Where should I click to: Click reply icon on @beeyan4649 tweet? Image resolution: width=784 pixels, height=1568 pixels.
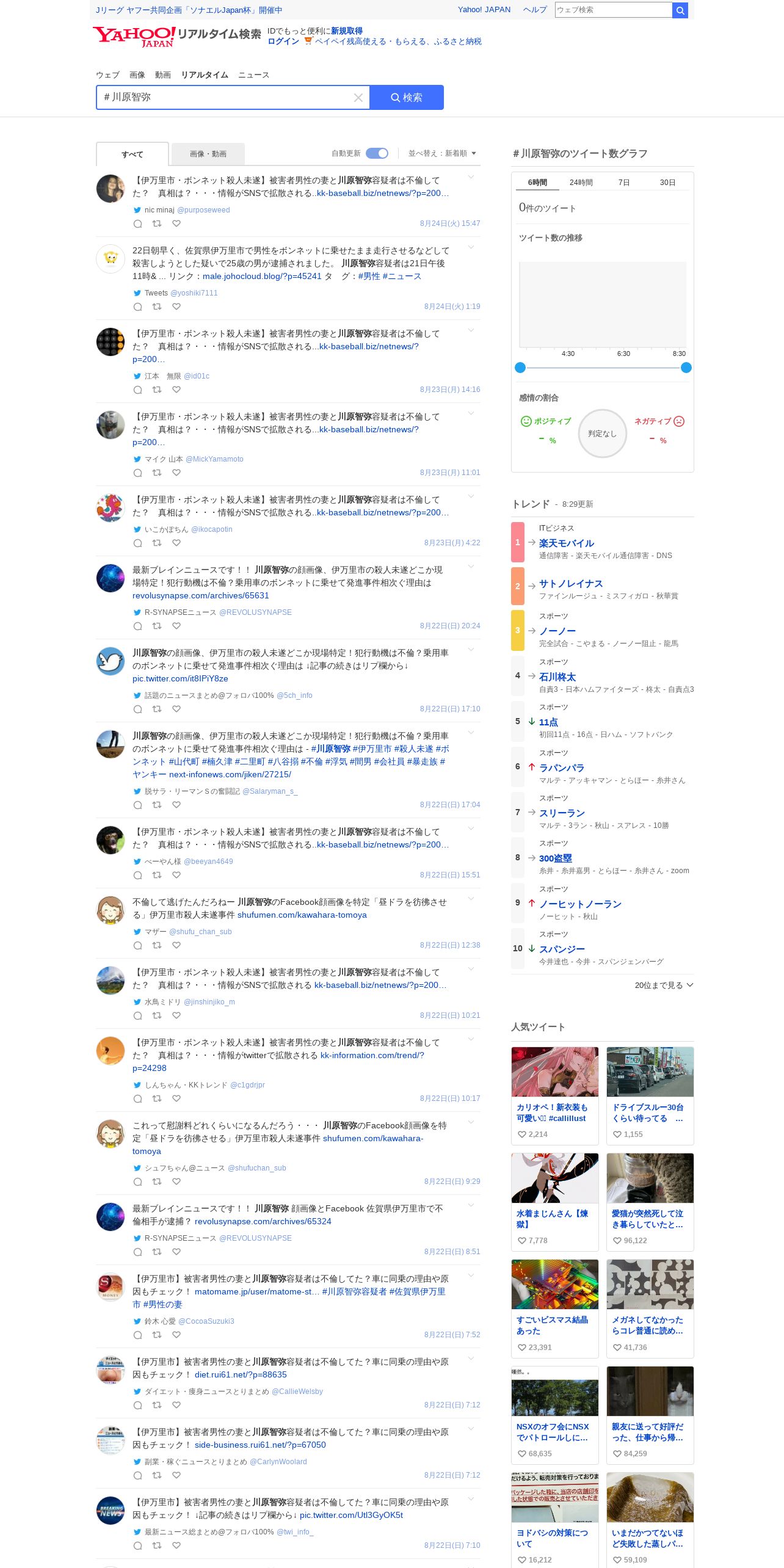pos(138,875)
